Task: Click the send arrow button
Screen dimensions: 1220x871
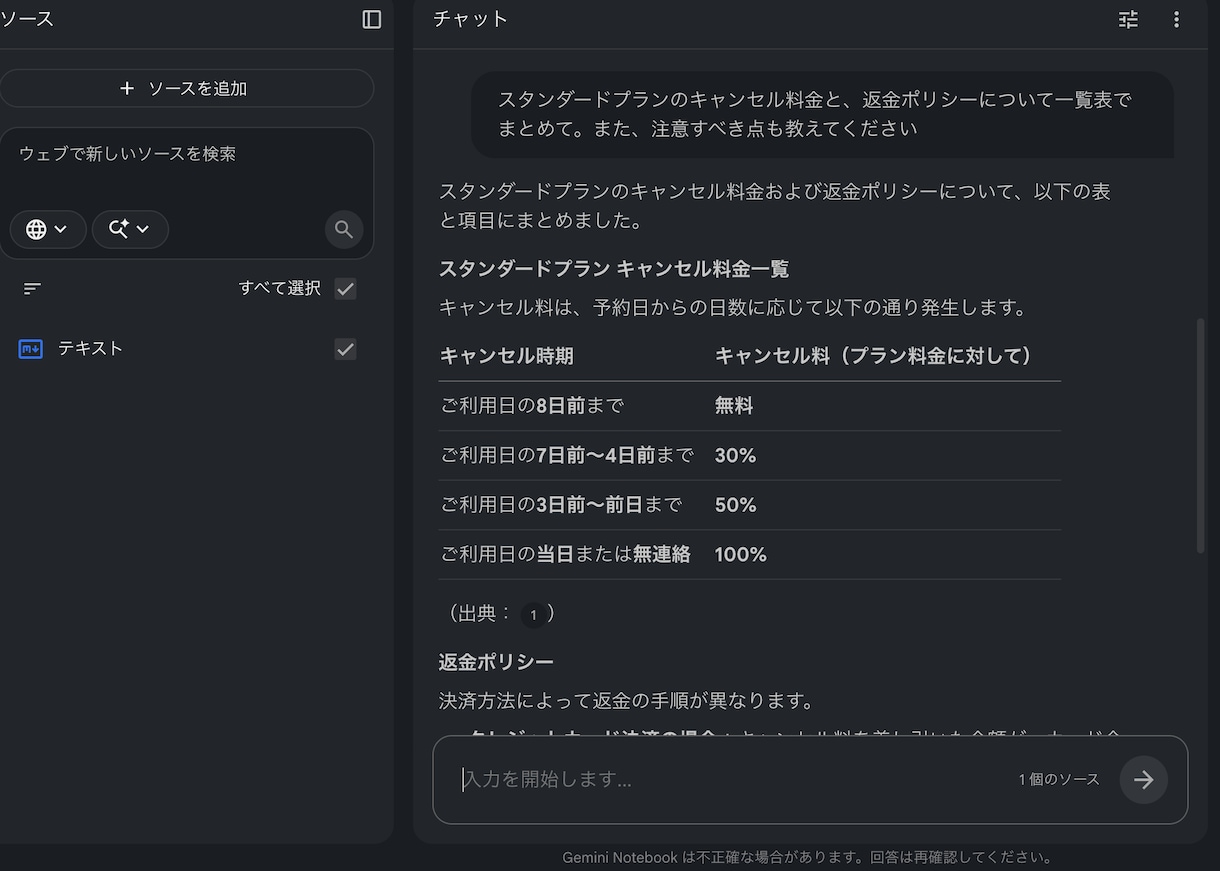Action: [1144, 780]
